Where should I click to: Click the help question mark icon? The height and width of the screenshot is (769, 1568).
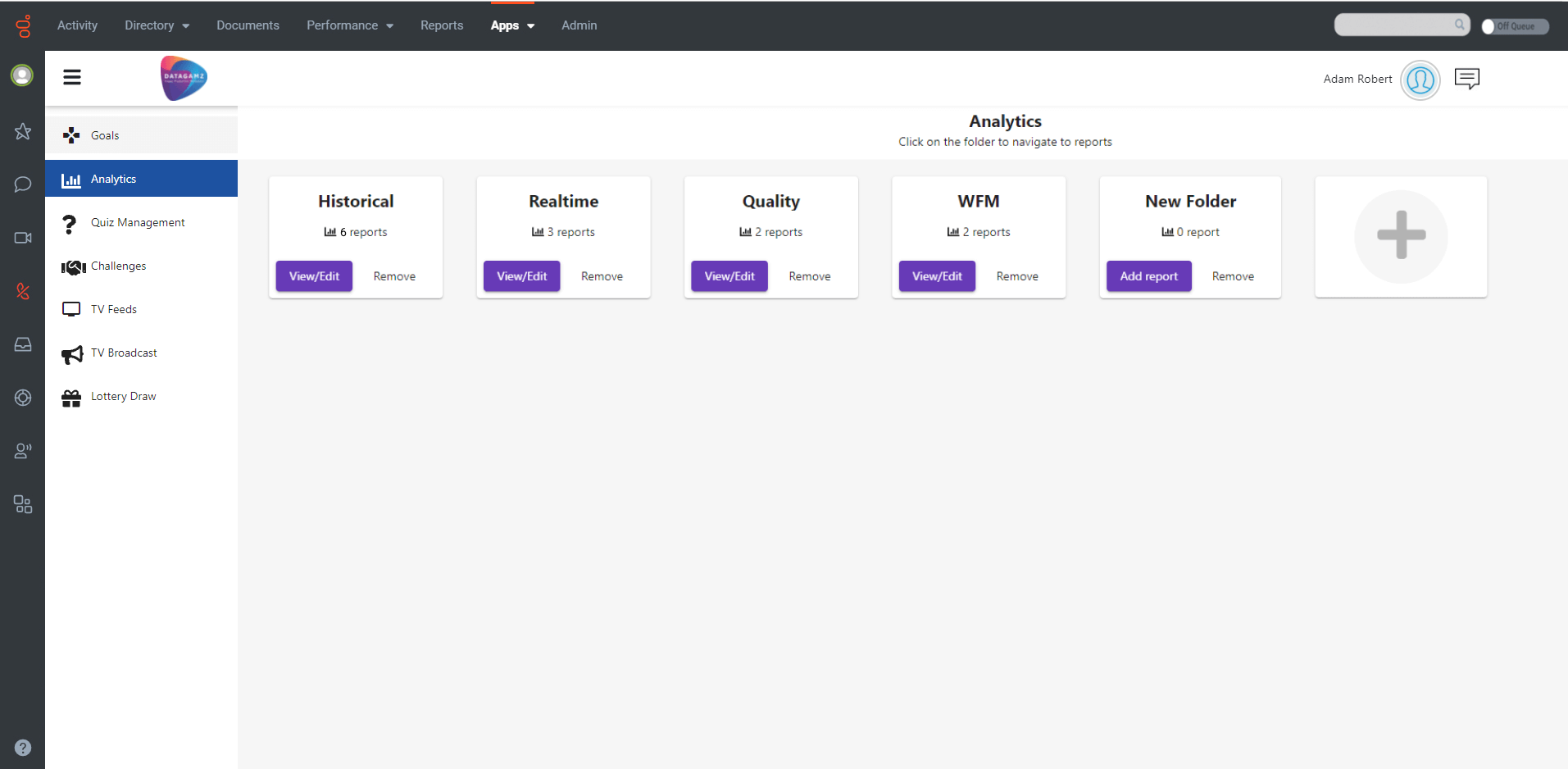click(x=23, y=747)
